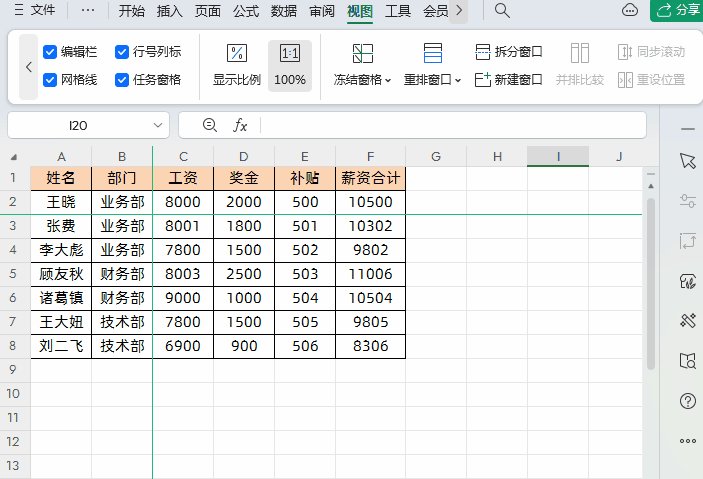This screenshot has height=479, width=703.
Task: Switch to the 数据 tab
Action: click(284, 11)
